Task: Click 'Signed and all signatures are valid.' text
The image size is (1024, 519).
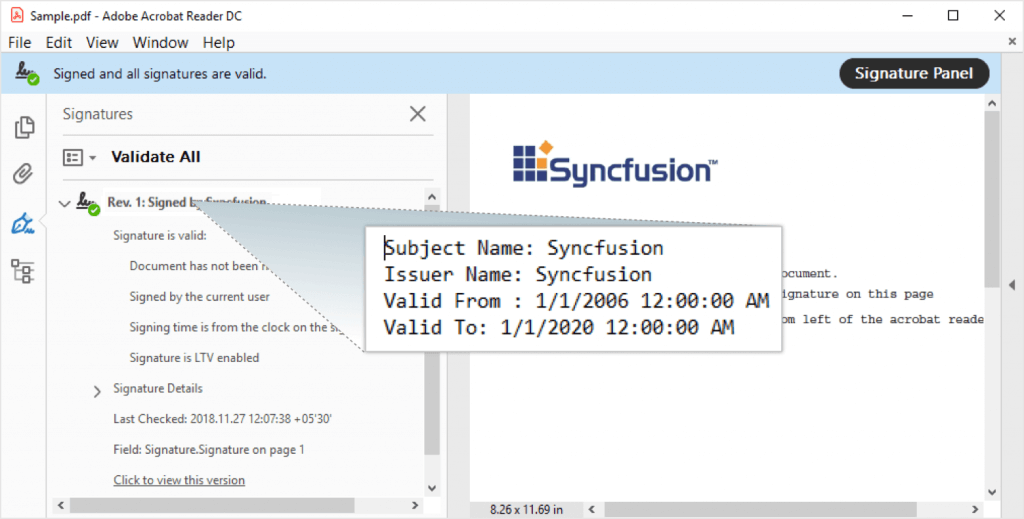Action: click(160, 74)
